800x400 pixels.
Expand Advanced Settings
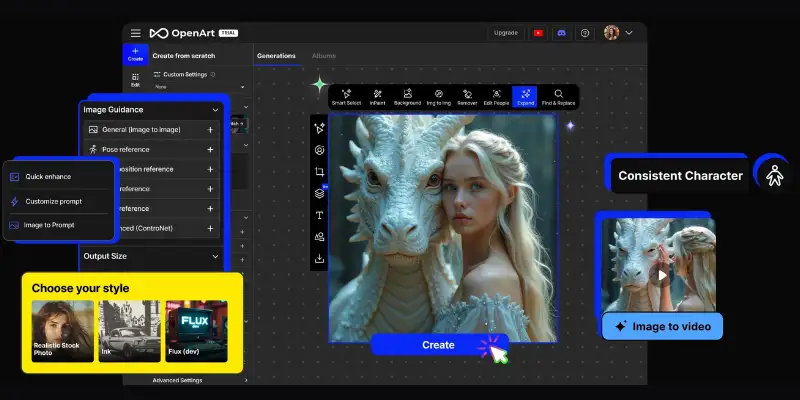[x=200, y=380]
